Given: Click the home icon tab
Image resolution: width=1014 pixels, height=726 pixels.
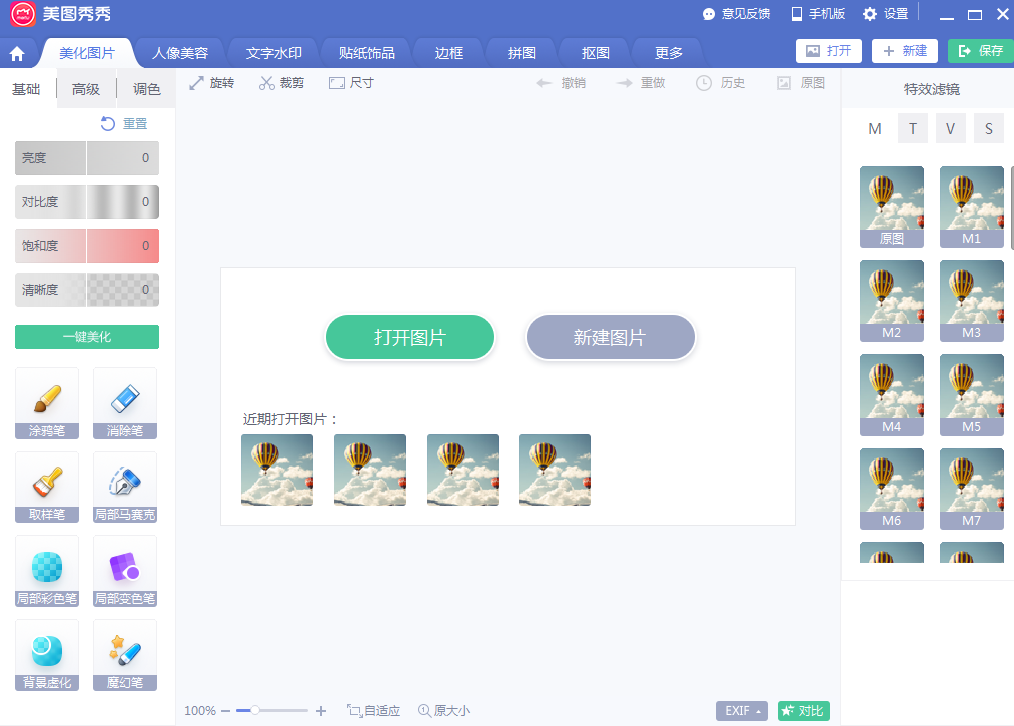Looking at the screenshot, I should (17, 53).
